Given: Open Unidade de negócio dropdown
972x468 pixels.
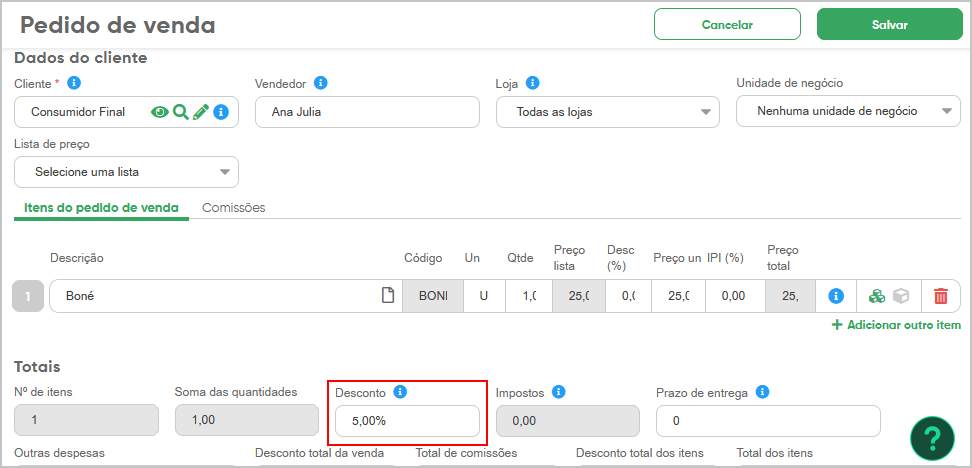Looking at the screenshot, I should tap(848, 112).
